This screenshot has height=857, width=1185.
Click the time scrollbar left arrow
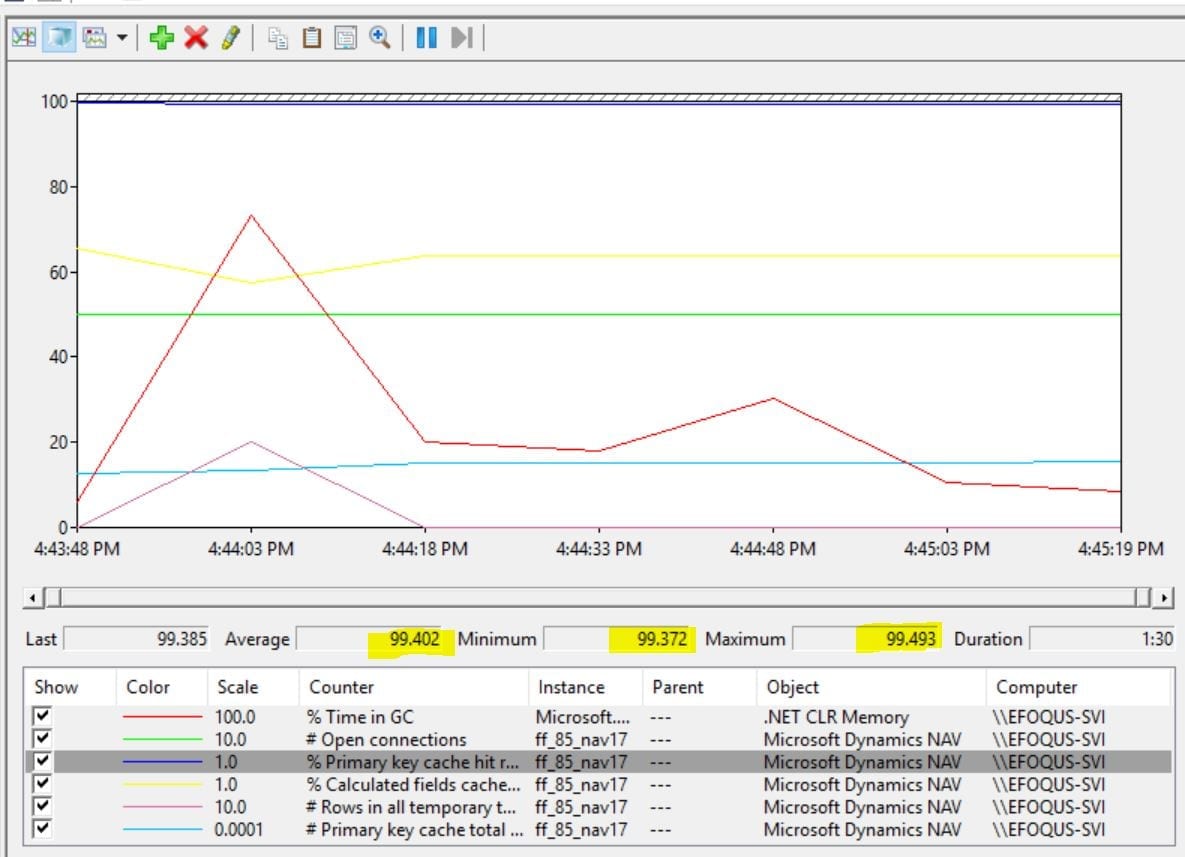pyautogui.click(x=32, y=598)
